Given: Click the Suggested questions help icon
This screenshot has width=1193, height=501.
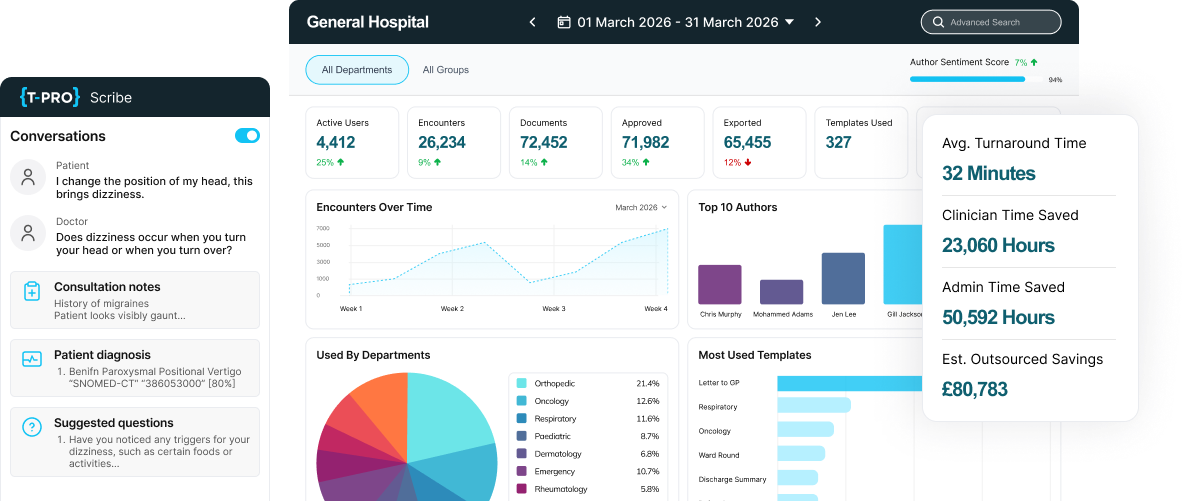Looking at the screenshot, I should [32, 427].
